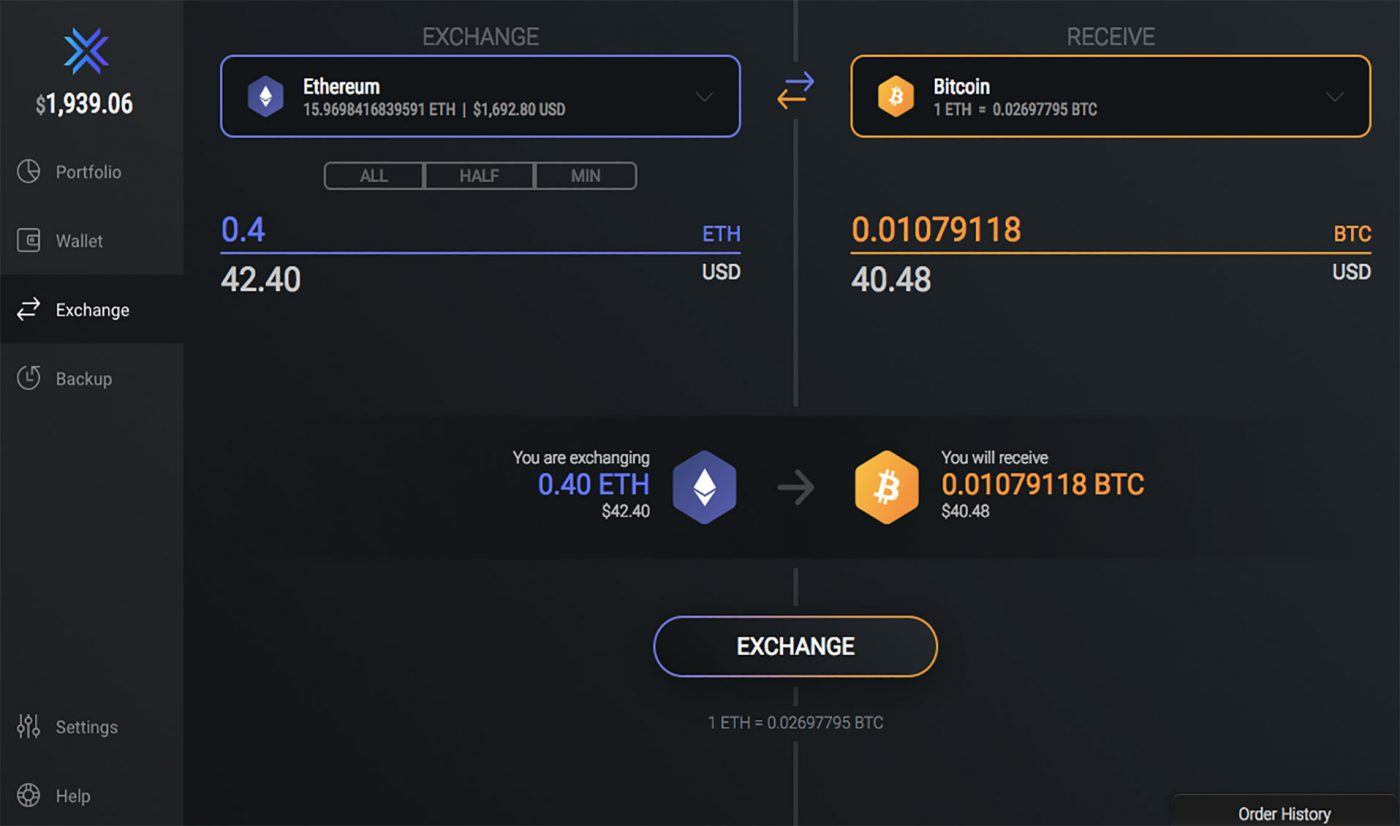Screen dimensions: 1400x826
Task: Click the Backup sidebar icon
Action: click(x=27, y=378)
